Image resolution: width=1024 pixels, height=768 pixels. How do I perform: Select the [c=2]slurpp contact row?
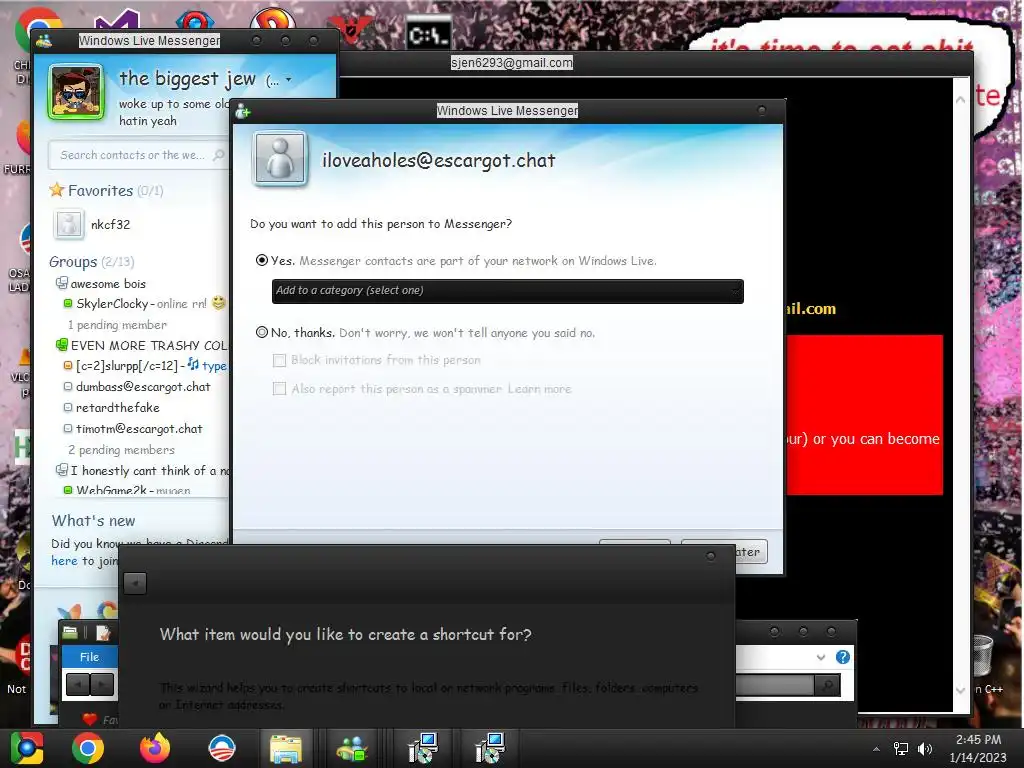click(145, 366)
